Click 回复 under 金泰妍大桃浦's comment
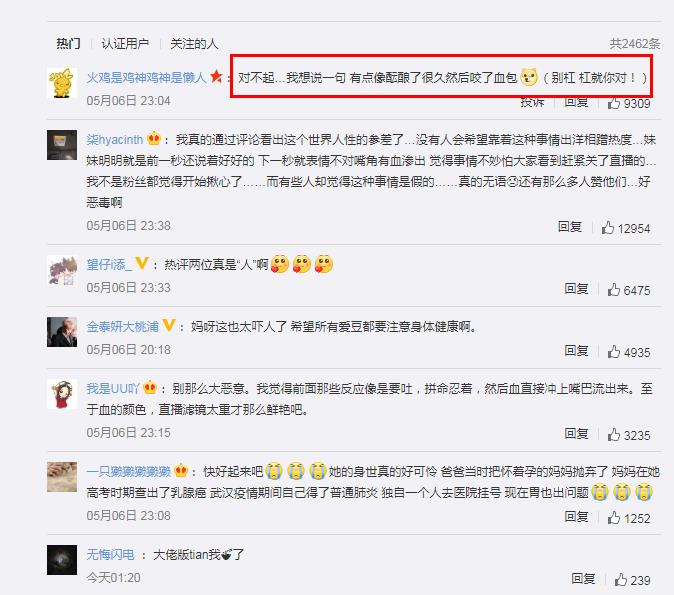 tap(576, 350)
